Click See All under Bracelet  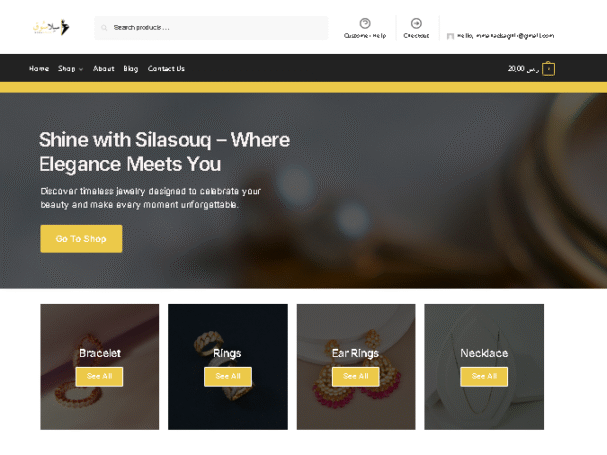click(99, 376)
